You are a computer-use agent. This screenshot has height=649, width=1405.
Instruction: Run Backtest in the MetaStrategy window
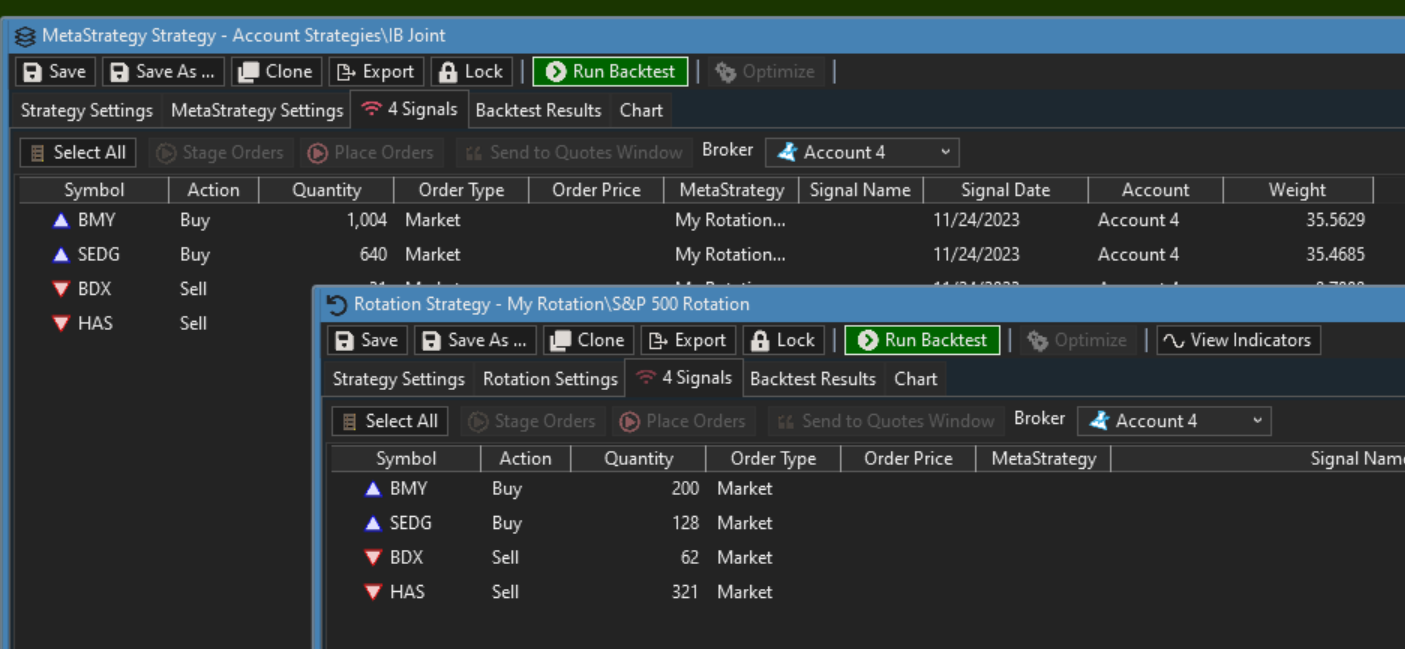click(610, 72)
